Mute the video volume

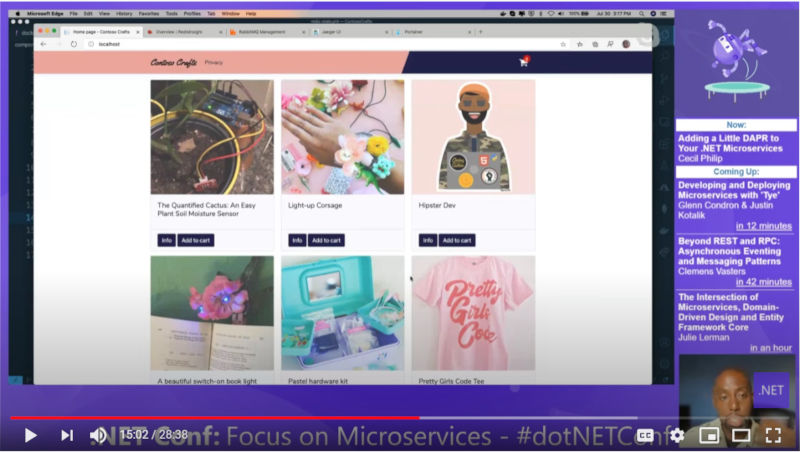(x=98, y=435)
